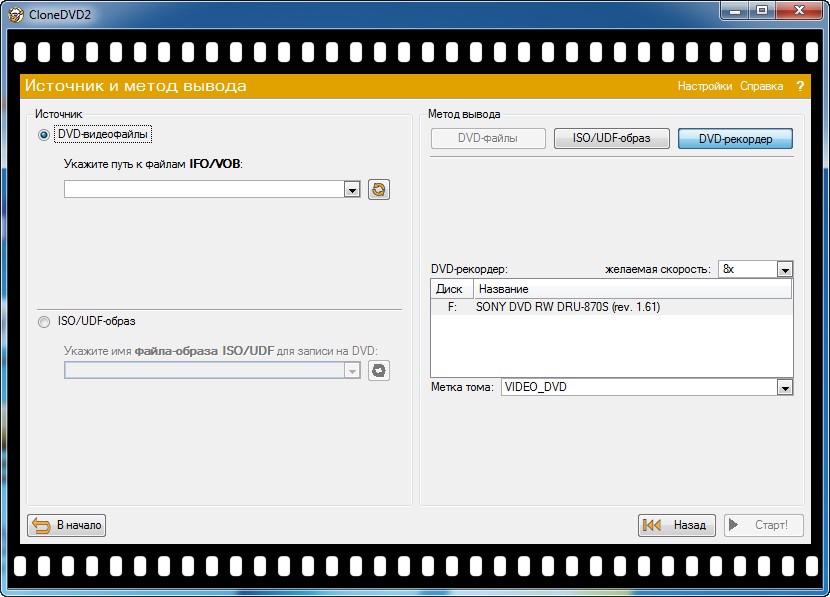The image size is (830, 597).
Task: Click the browse folder icon for IFO/VOB path
Action: 378,189
